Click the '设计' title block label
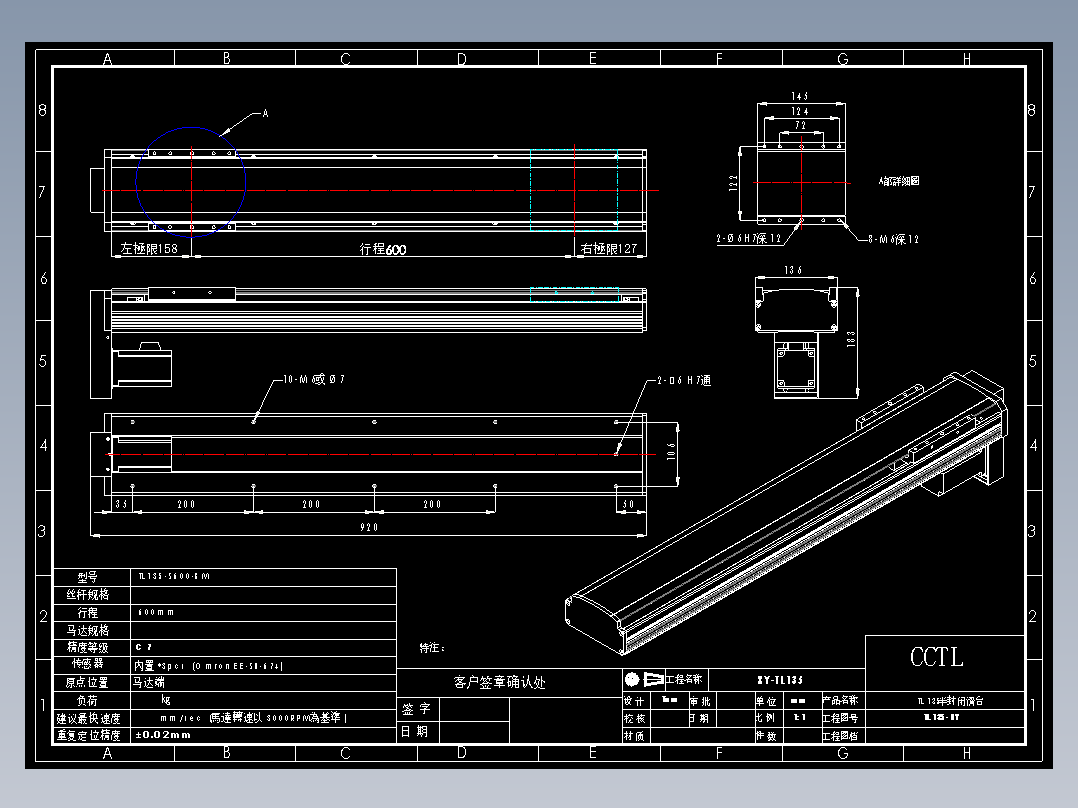The image size is (1078, 808). click(634, 701)
